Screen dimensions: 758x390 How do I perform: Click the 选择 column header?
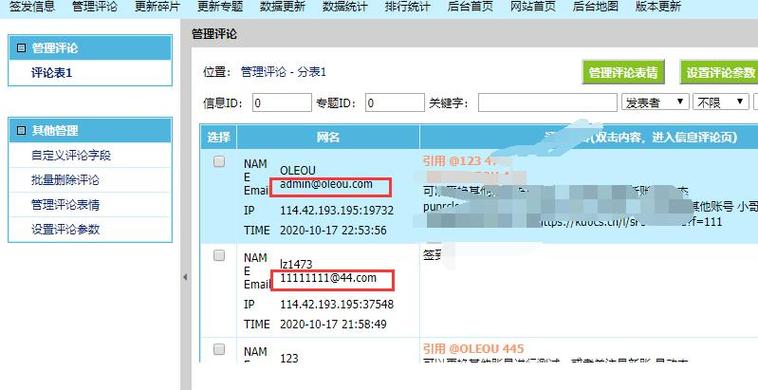[x=219, y=137]
